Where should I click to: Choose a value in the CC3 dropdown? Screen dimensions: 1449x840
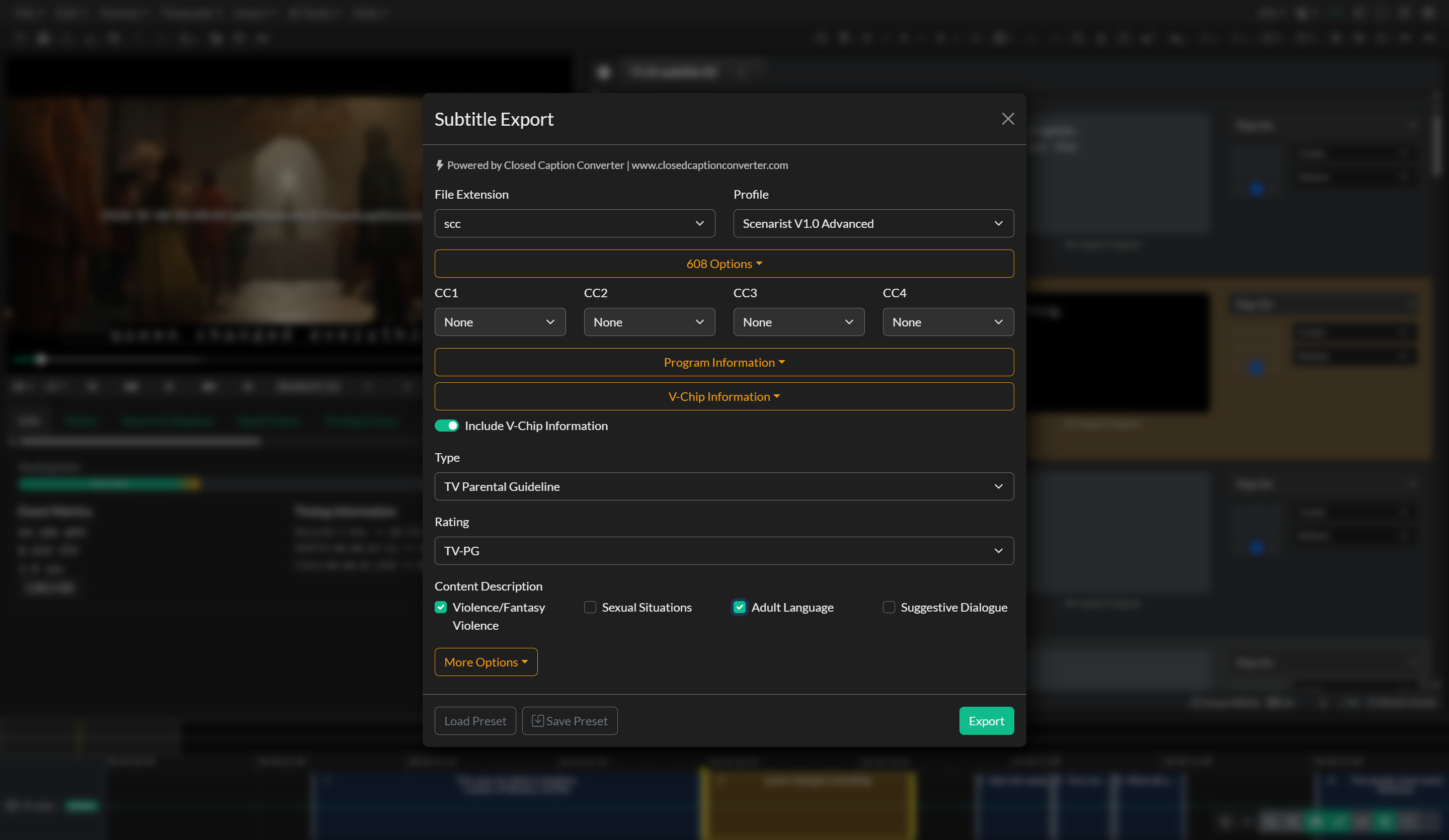pos(798,322)
